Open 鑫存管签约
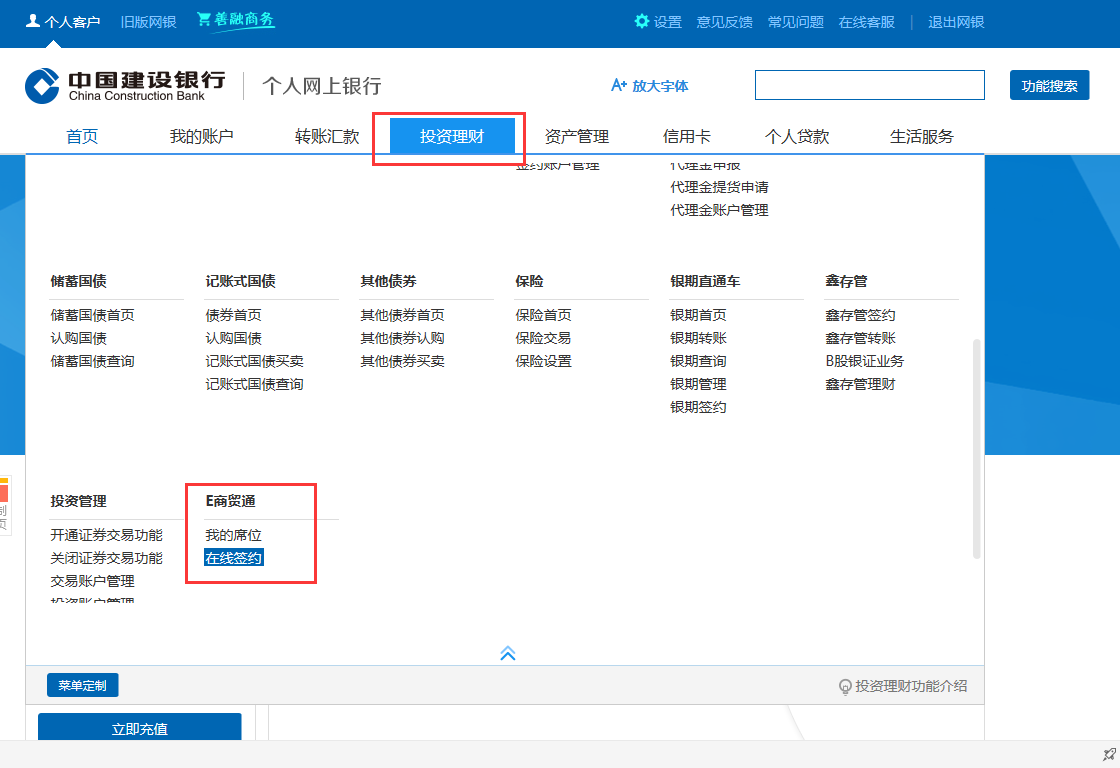Viewport: 1120px width, 768px height. point(860,315)
